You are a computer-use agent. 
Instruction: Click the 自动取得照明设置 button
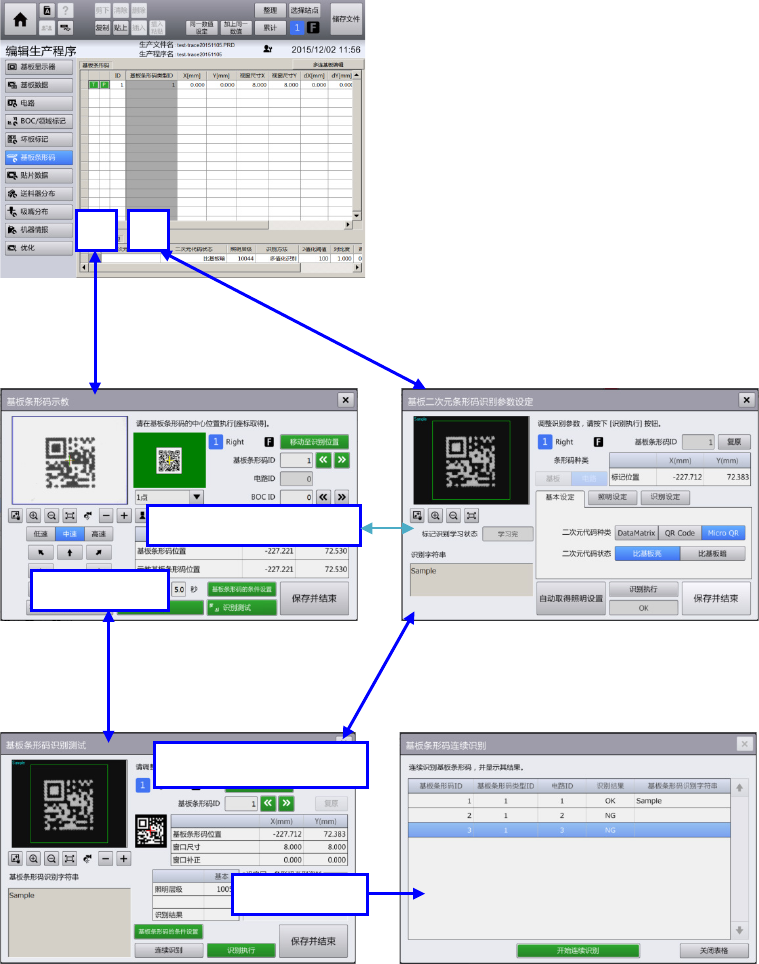click(571, 598)
